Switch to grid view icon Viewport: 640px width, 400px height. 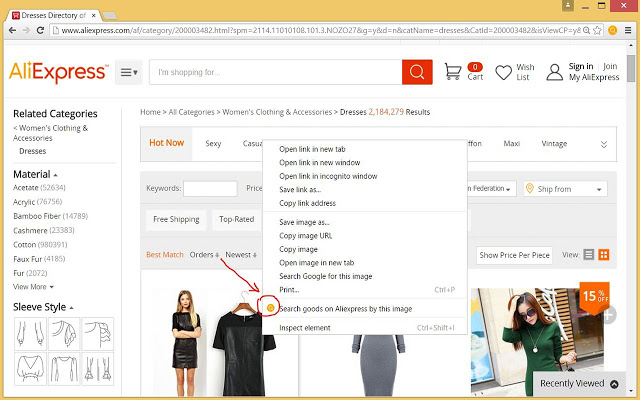pos(604,255)
